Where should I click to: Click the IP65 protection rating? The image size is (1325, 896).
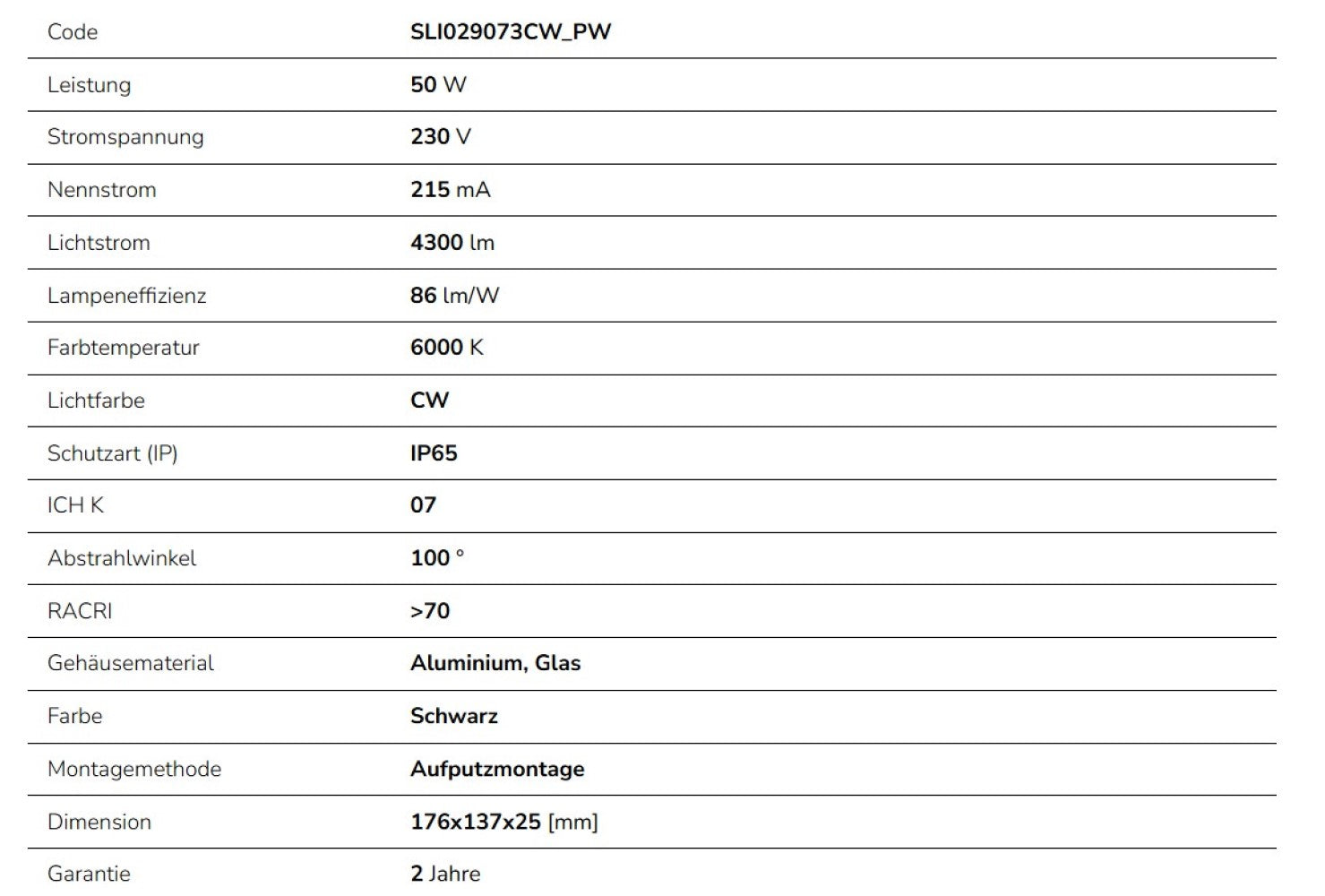click(434, 453)
